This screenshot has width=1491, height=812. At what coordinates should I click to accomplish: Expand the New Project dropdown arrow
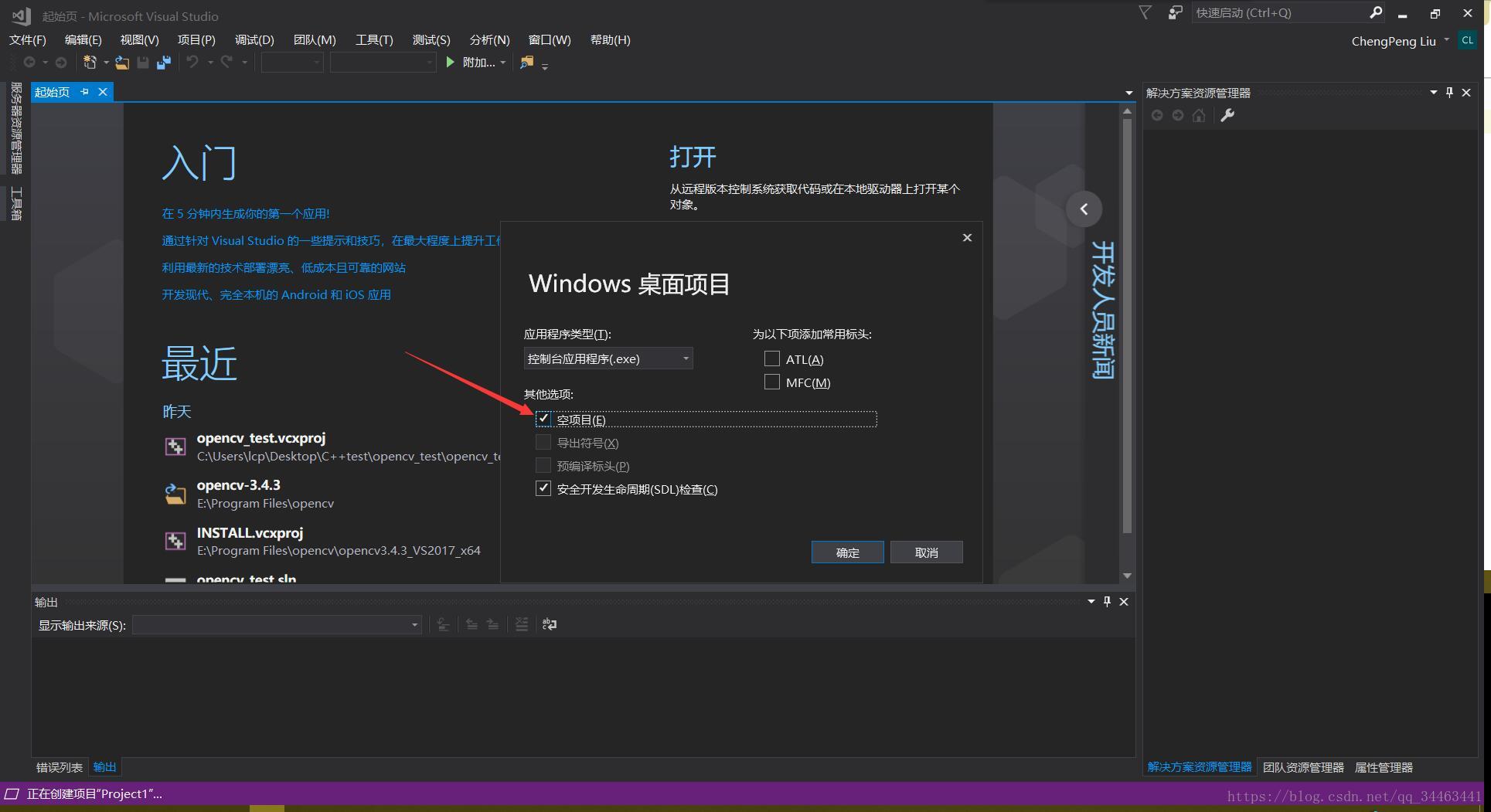106,63
